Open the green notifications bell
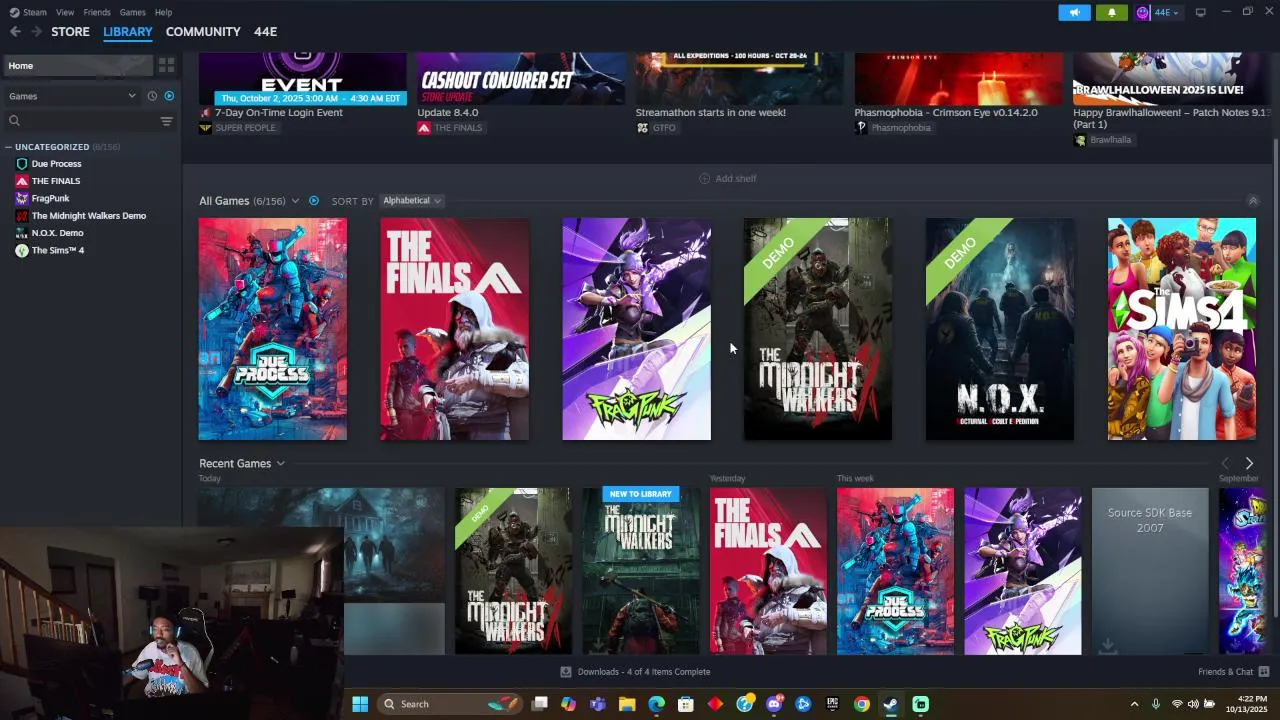 [1112, 12]
